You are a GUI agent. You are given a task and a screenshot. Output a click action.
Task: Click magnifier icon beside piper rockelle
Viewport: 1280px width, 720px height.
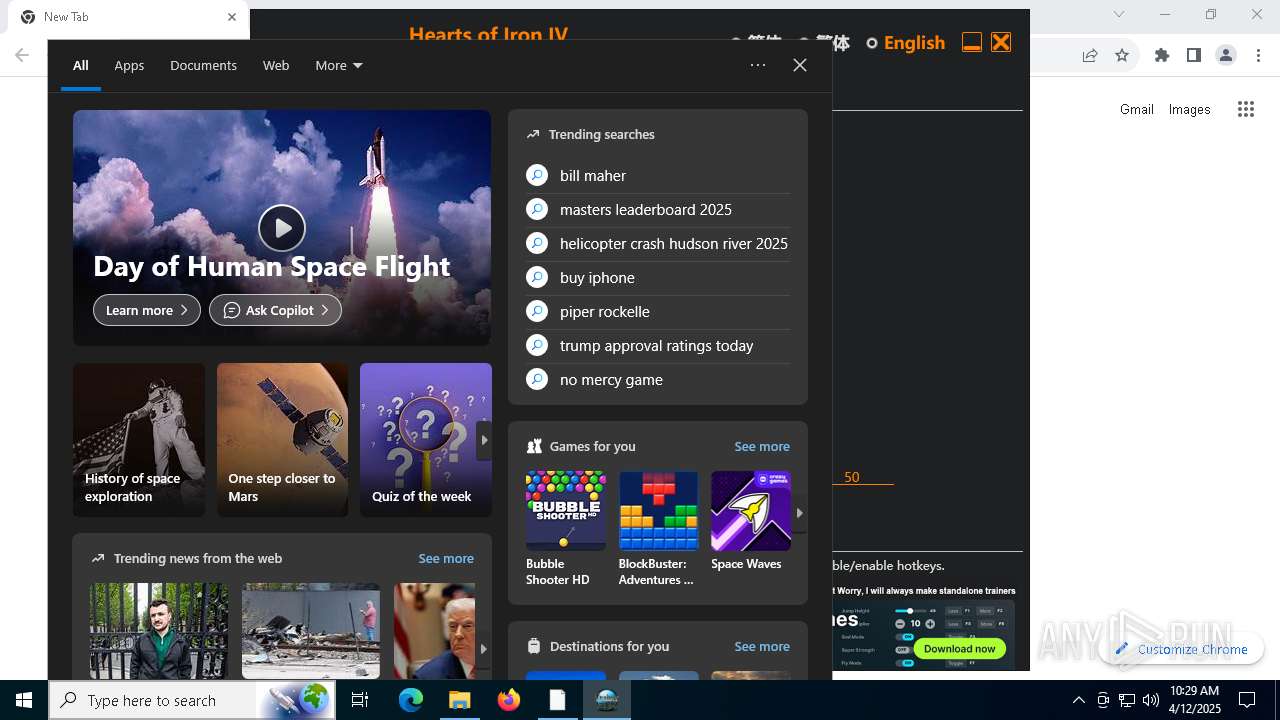(x=537, y=311)
